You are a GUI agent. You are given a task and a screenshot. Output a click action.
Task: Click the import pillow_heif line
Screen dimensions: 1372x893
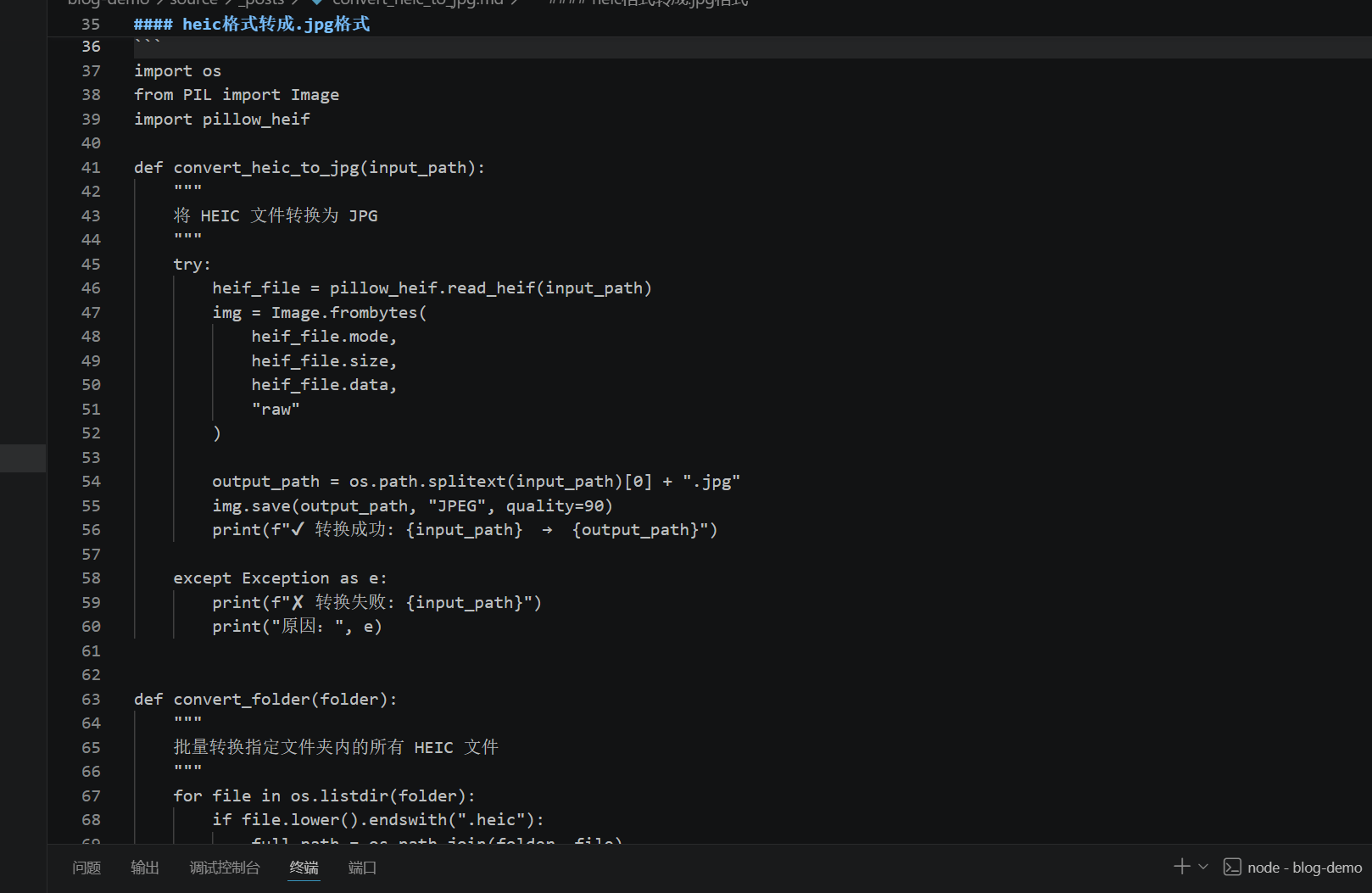click(x=222, y=120)
